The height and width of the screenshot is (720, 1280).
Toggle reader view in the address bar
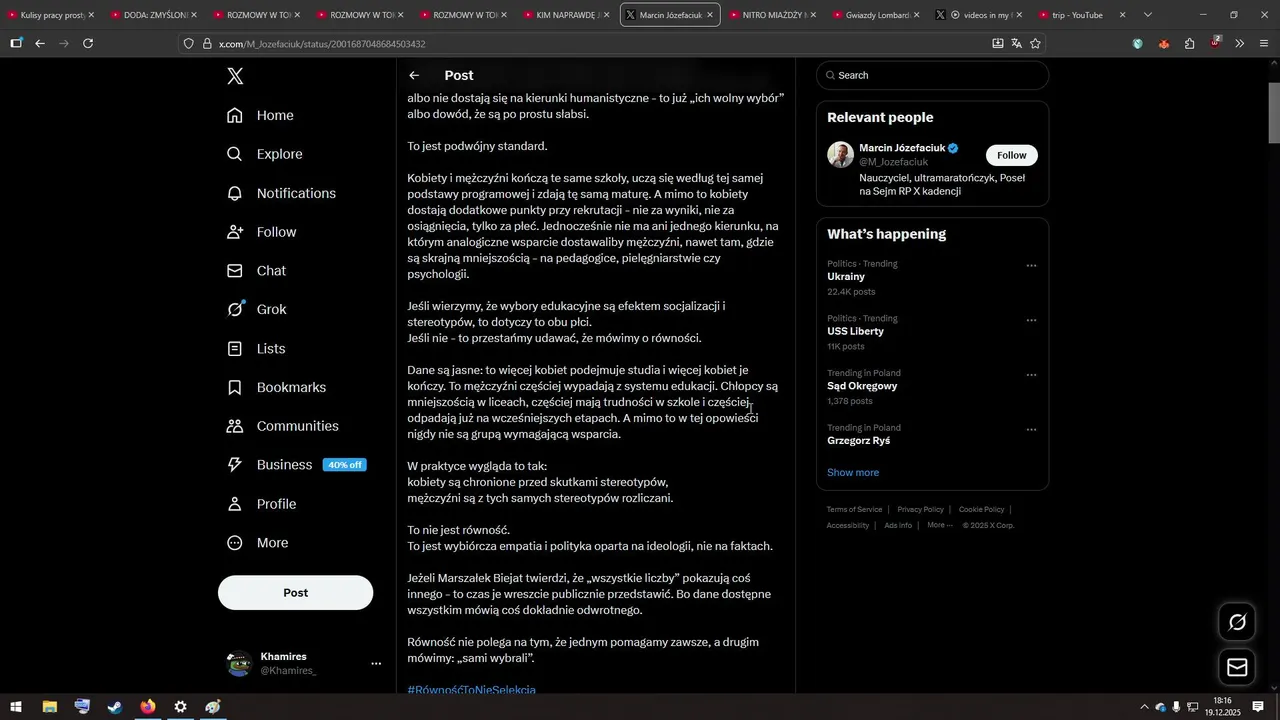click(x=997, y=44)
